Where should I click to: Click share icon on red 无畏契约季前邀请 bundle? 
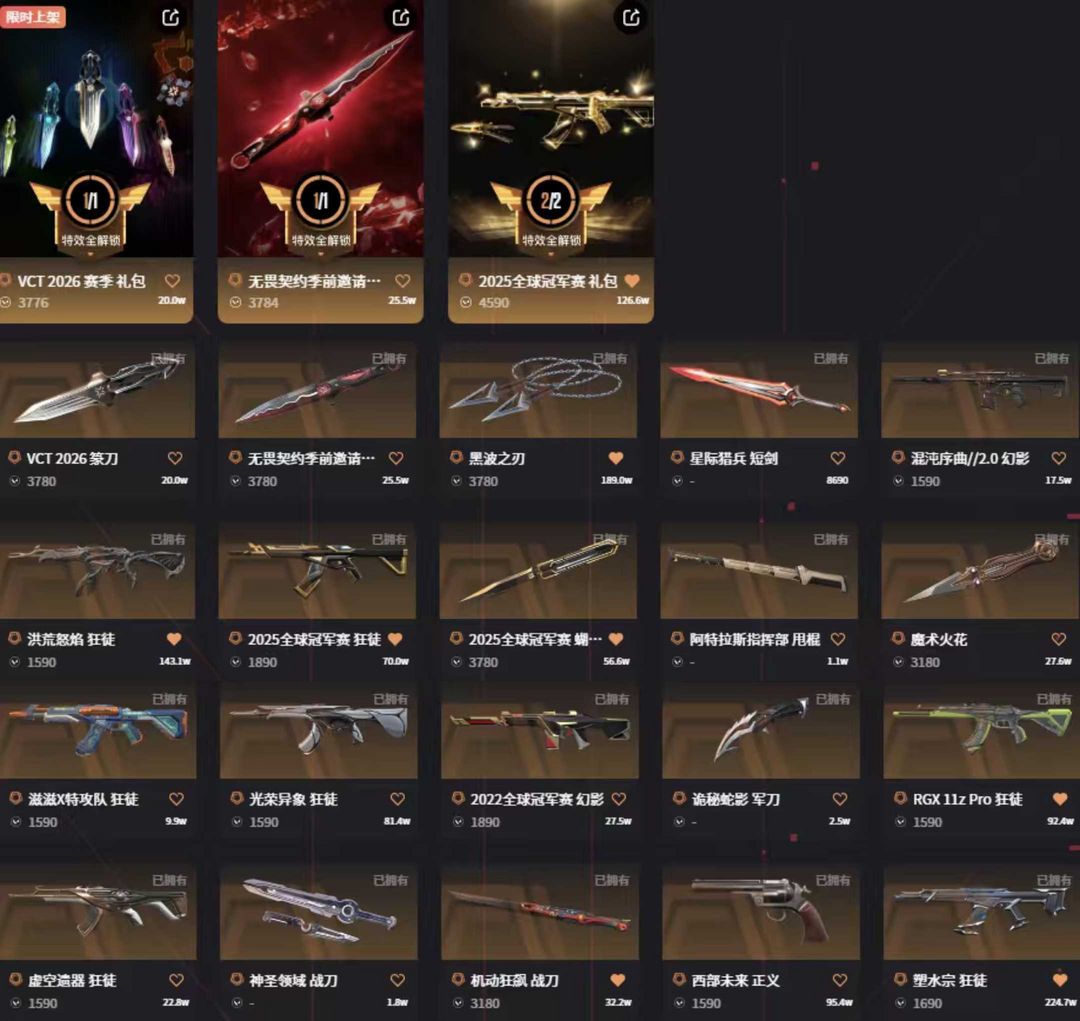pos(401,17)
